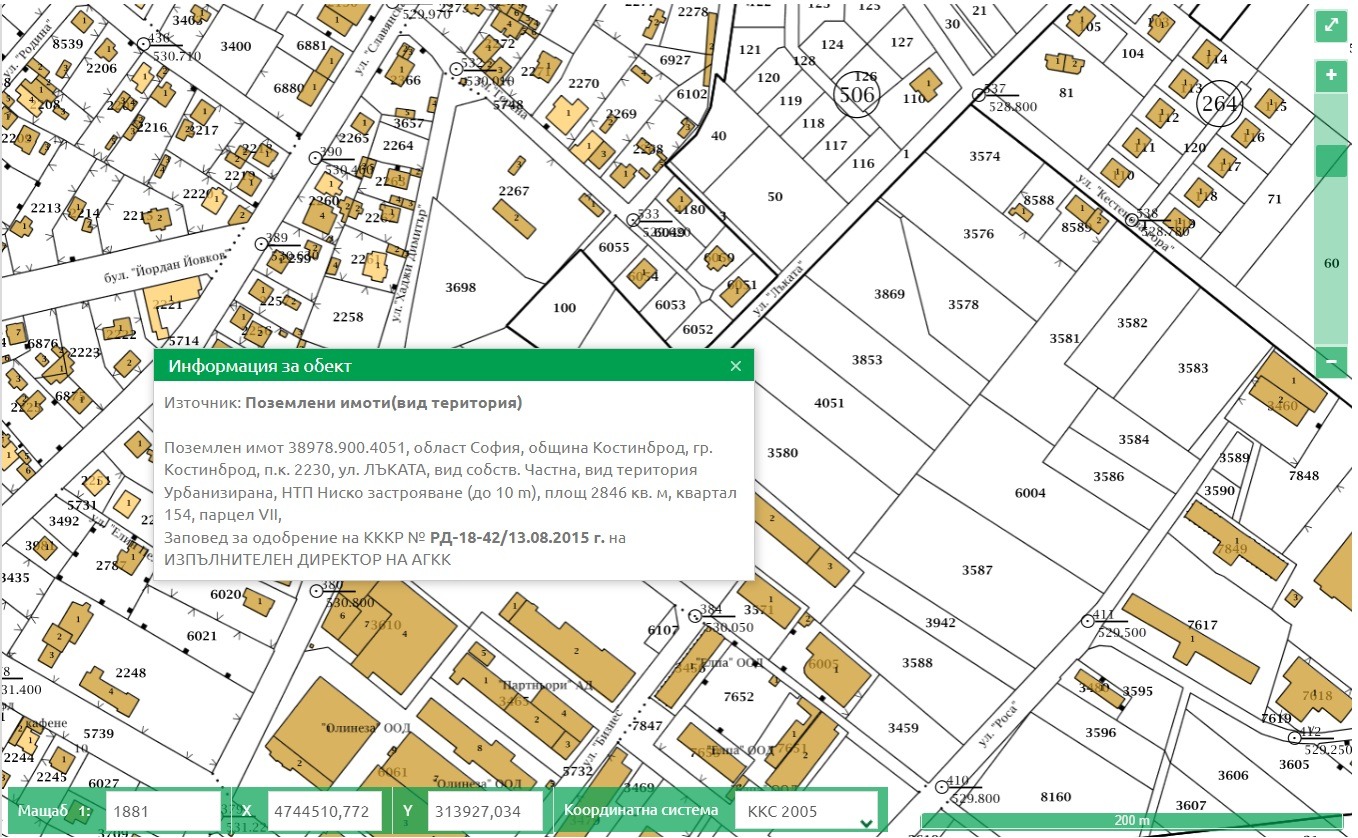Image resolution: width=1358 pixels, height=838 pixels.
Task: Click the circled quarter number 264
Action: point(1219,104)
